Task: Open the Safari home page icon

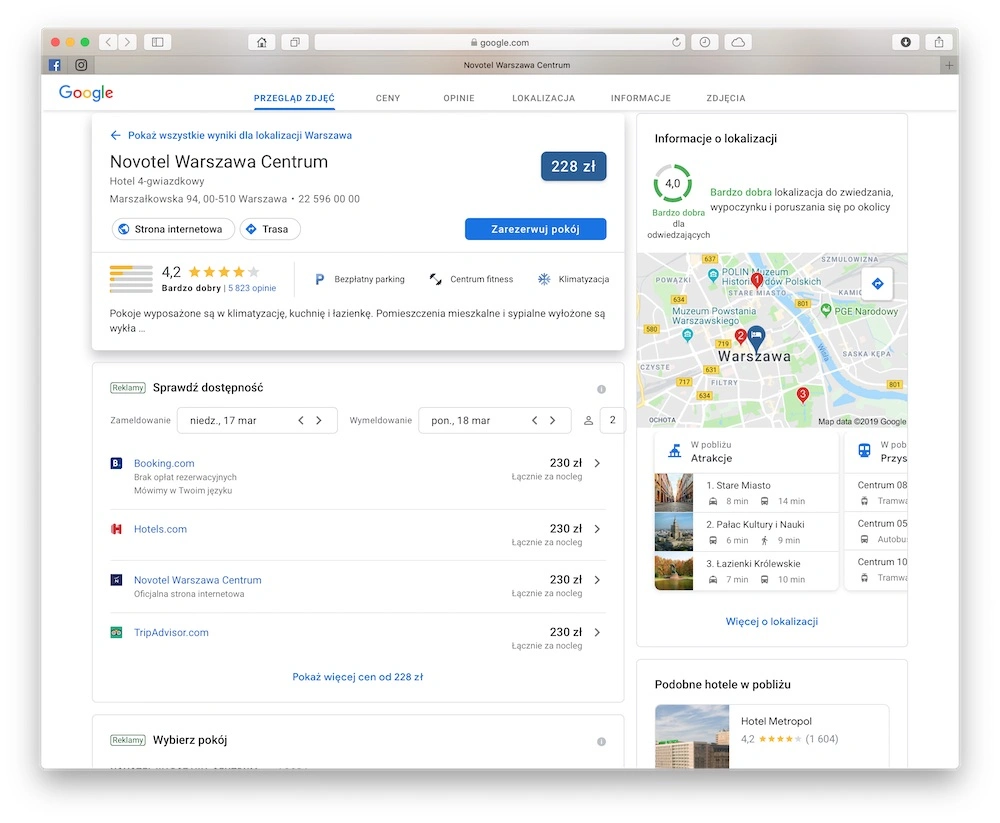Action: coord(261,42)
